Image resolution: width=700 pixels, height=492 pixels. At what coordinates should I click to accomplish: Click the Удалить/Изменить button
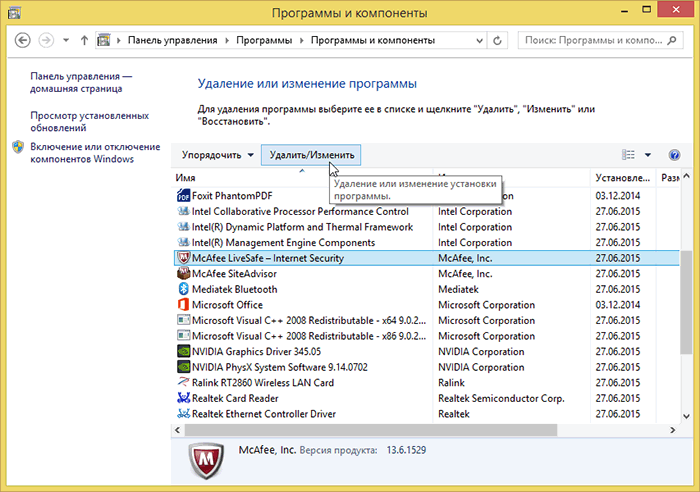311,155
